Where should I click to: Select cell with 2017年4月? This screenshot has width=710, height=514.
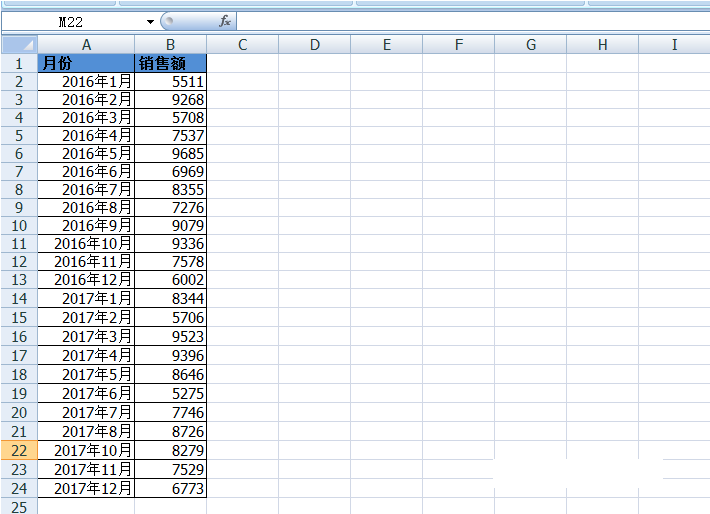point(86,355)
